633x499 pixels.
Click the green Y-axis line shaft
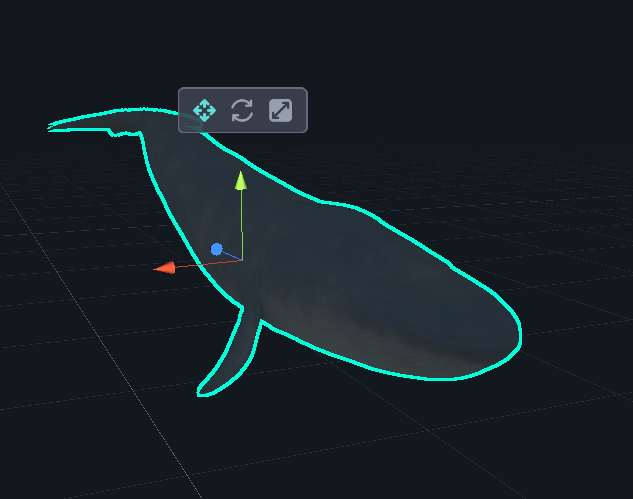click(241, 222)
